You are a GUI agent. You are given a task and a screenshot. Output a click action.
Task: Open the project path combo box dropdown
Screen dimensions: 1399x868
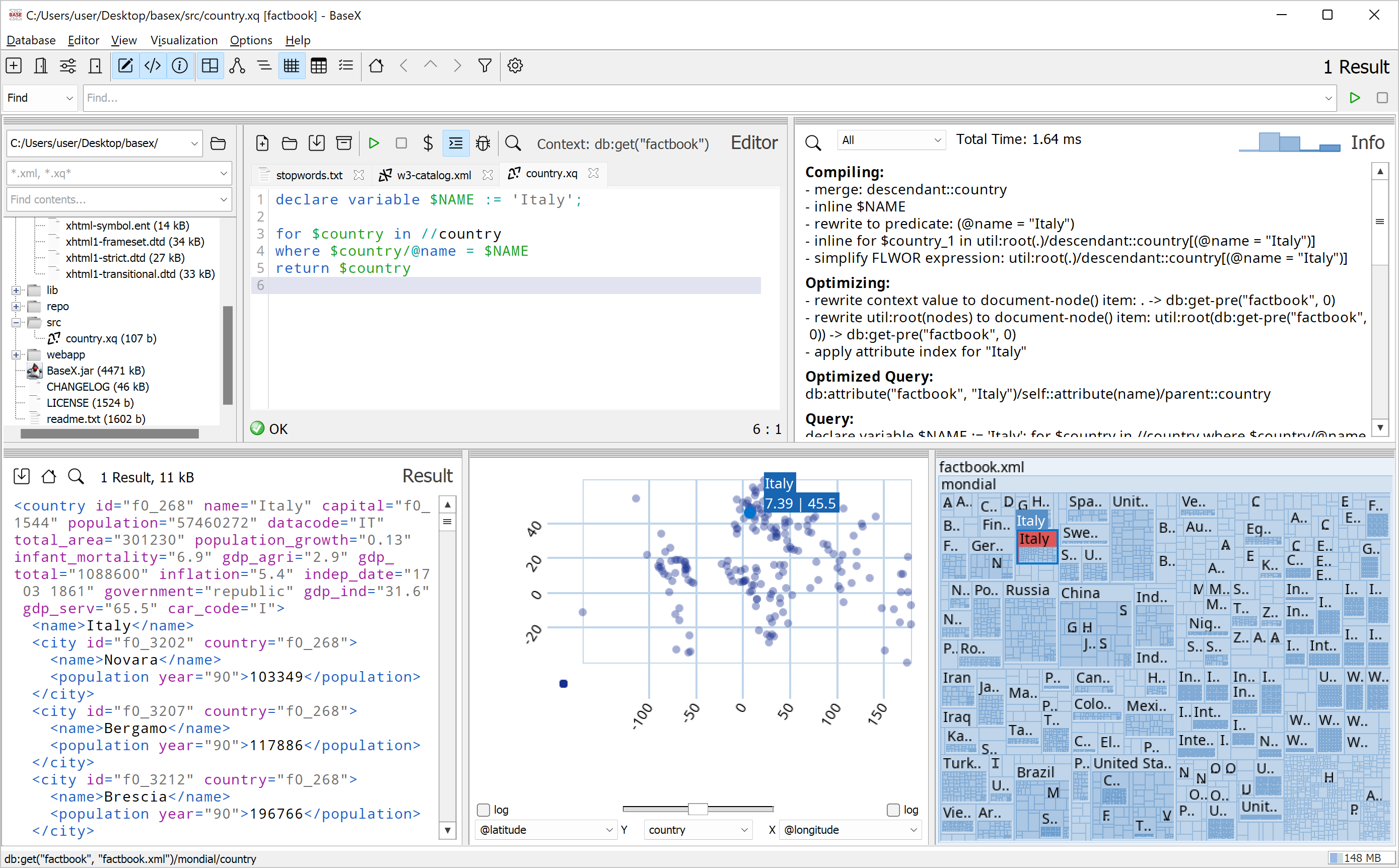[x=194, y=143]
